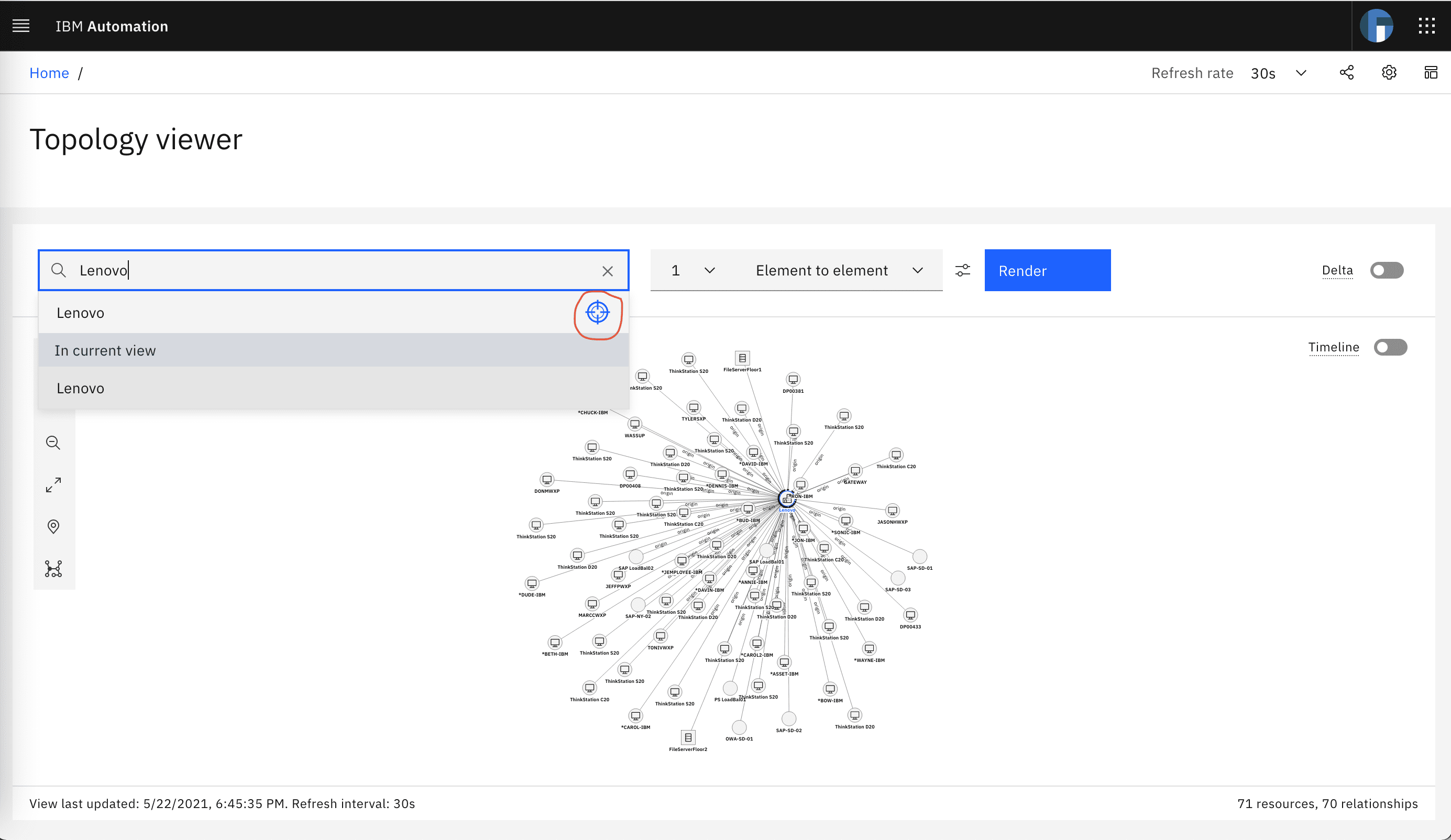Open the hamburger navigation menu

(x=21, y=25)
